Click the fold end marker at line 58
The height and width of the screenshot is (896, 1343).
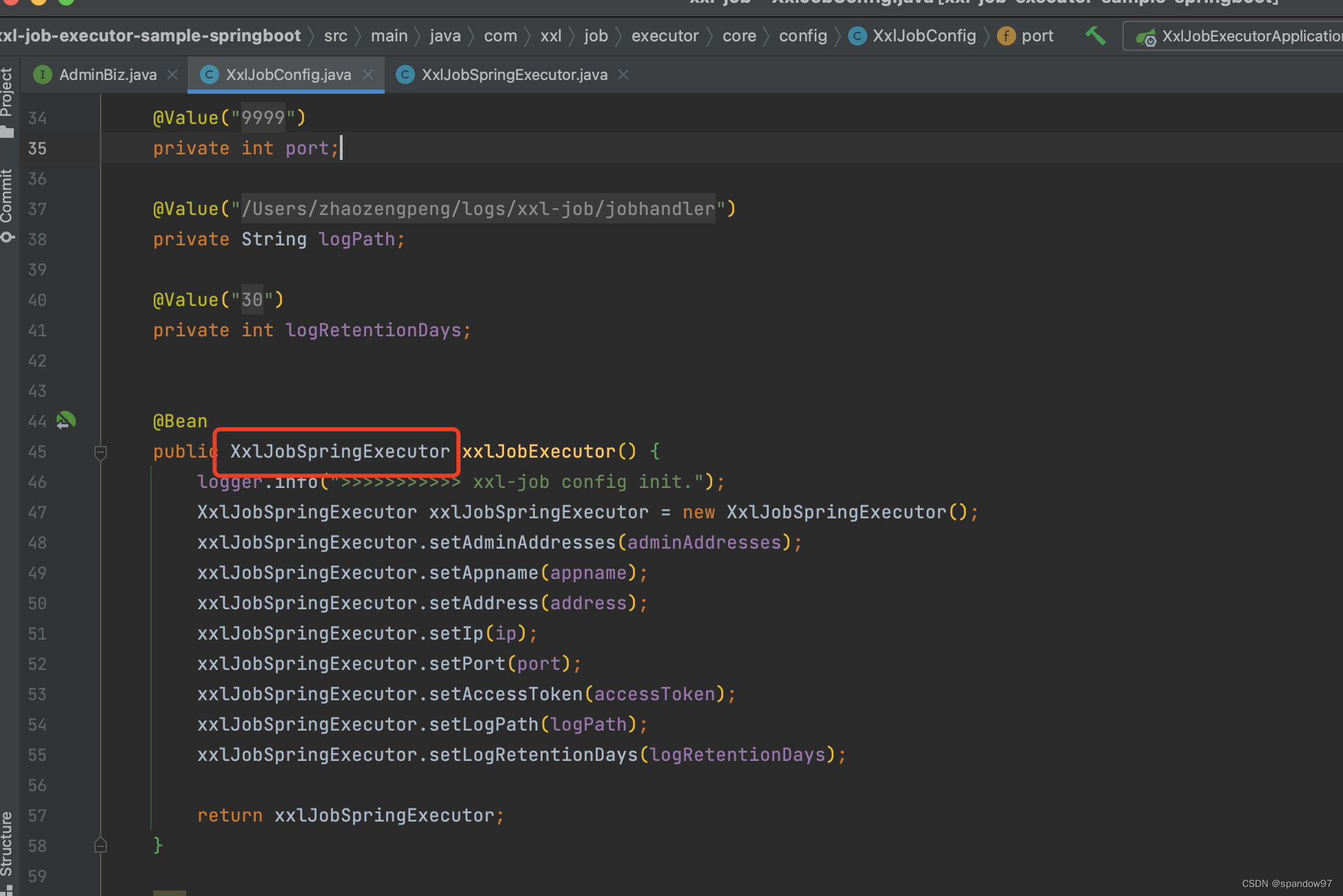click(x=101, y=845)
